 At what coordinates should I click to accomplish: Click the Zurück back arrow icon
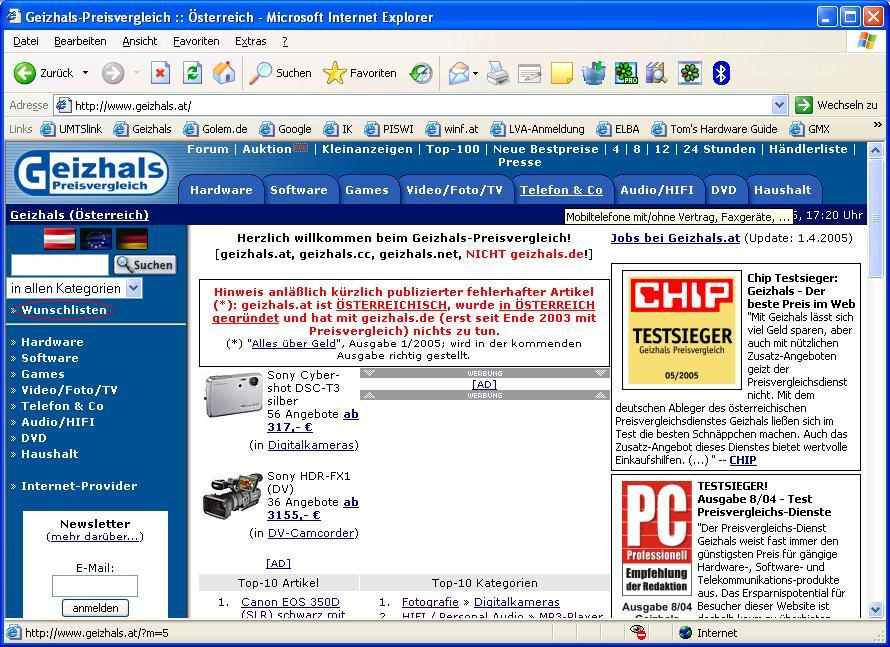[24, 73]
